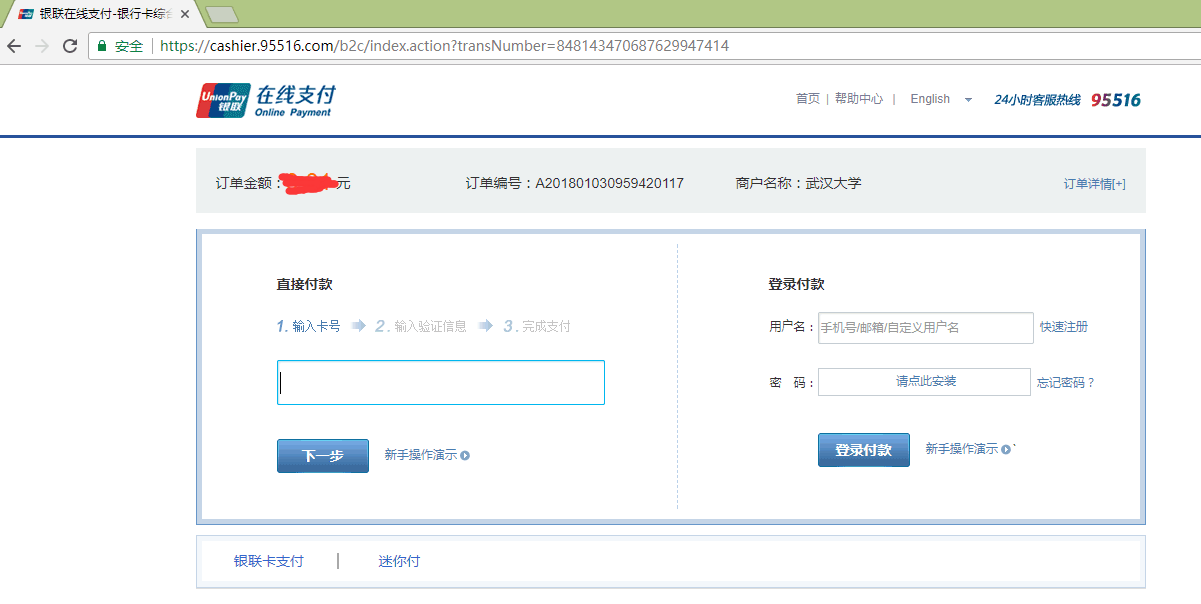Image resolution: width=1201 pixels, height=604 pixels.
Task: Click the 用户名 username input field
Action: tap(925, 327)
